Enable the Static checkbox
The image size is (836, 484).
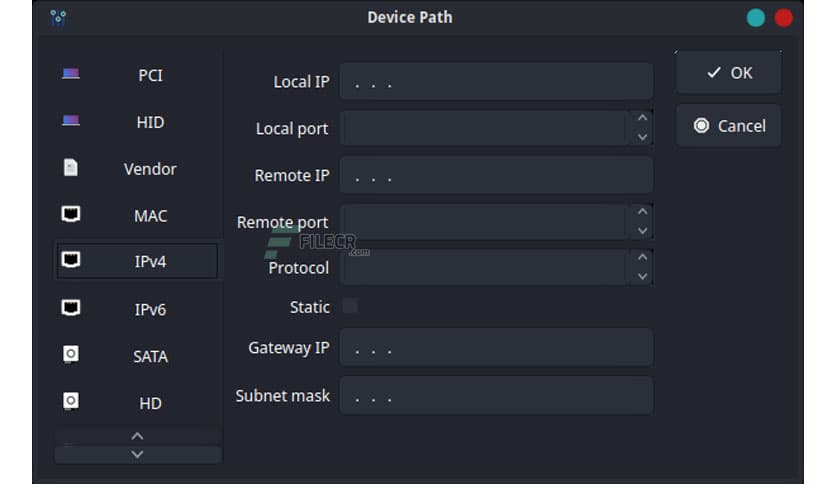(x=350, y=306)
